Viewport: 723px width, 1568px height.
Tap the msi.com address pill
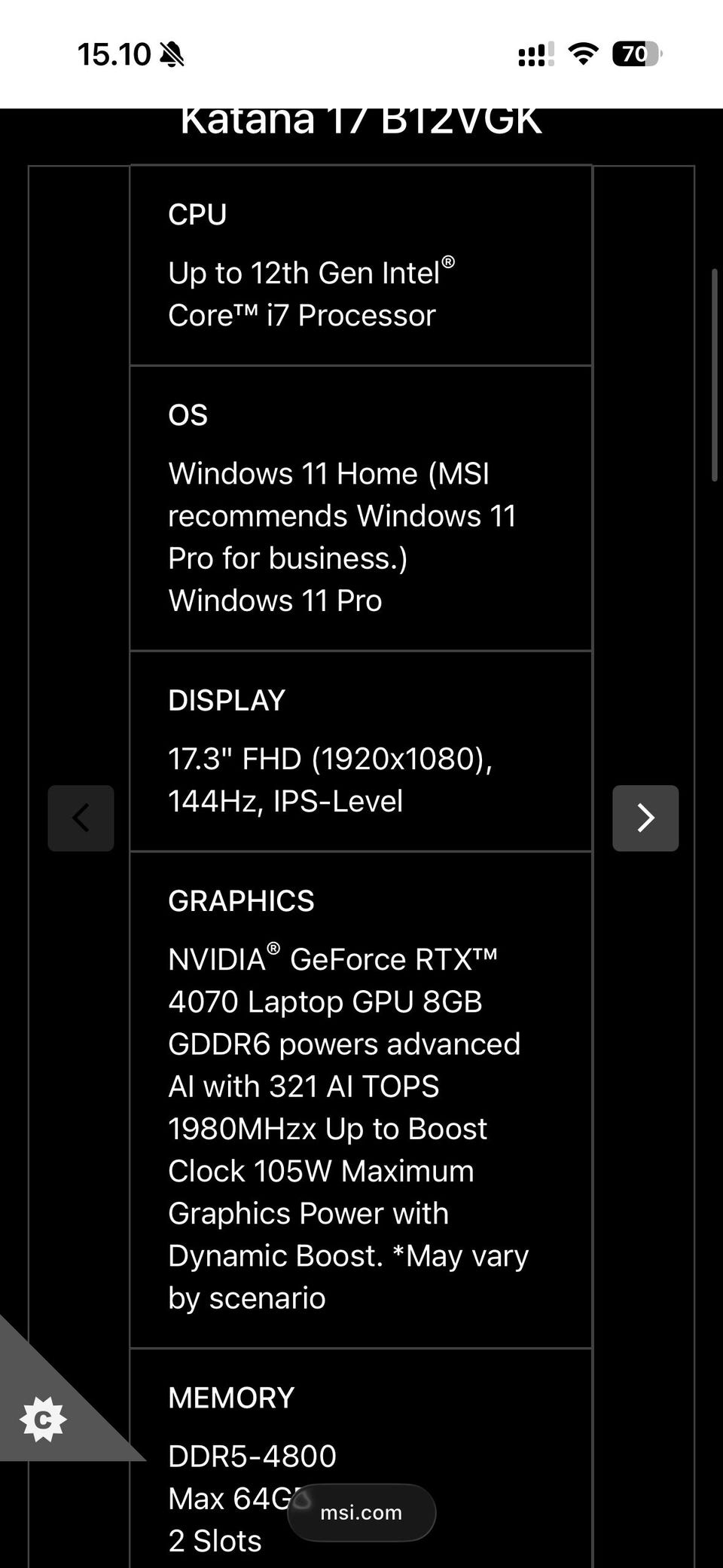tap(361, 1512)
